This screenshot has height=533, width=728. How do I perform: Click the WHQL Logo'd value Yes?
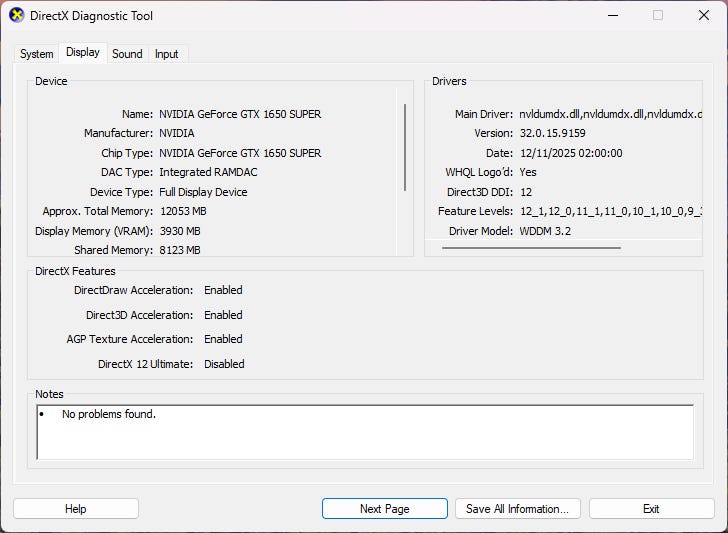click(x=528, y=172)
